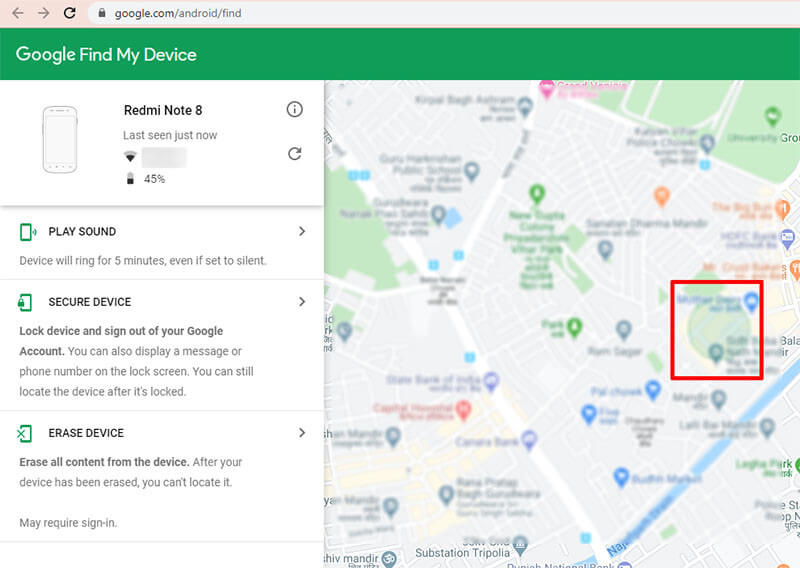Click the Secure Device lock icon
The image size is (800, 568).
pos(24,302)
